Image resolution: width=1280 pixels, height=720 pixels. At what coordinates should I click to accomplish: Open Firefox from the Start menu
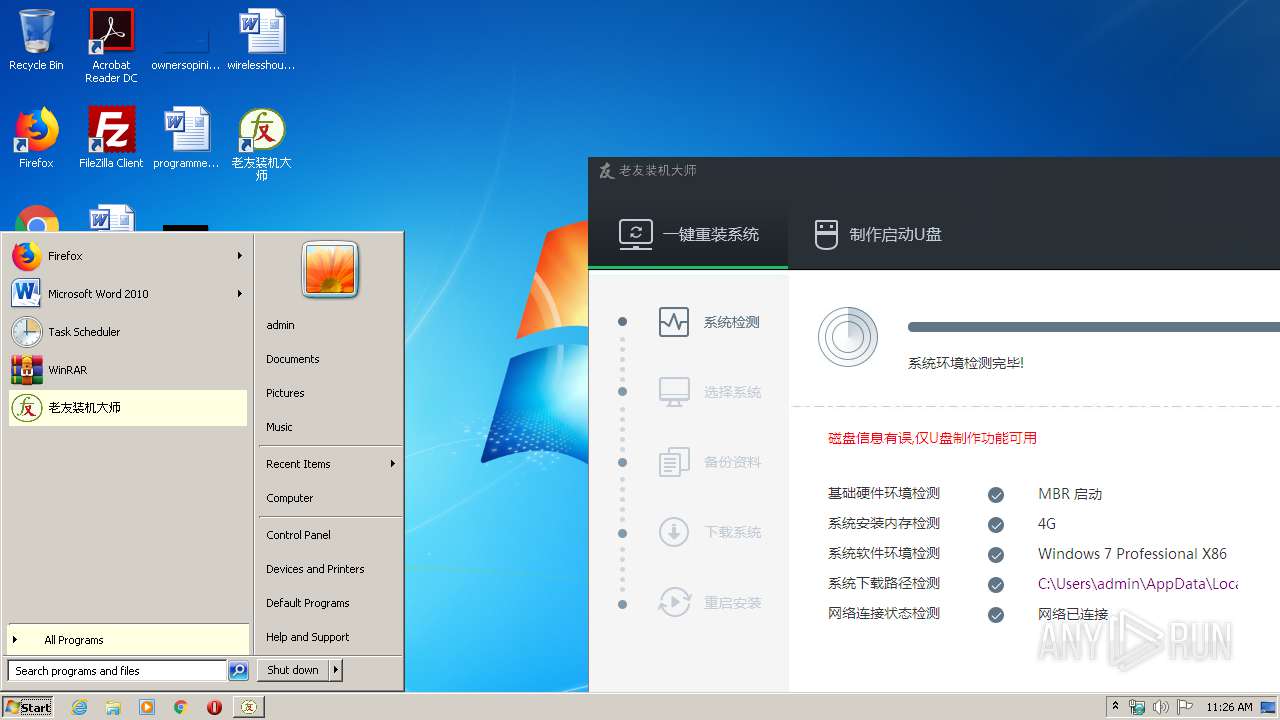128,256
